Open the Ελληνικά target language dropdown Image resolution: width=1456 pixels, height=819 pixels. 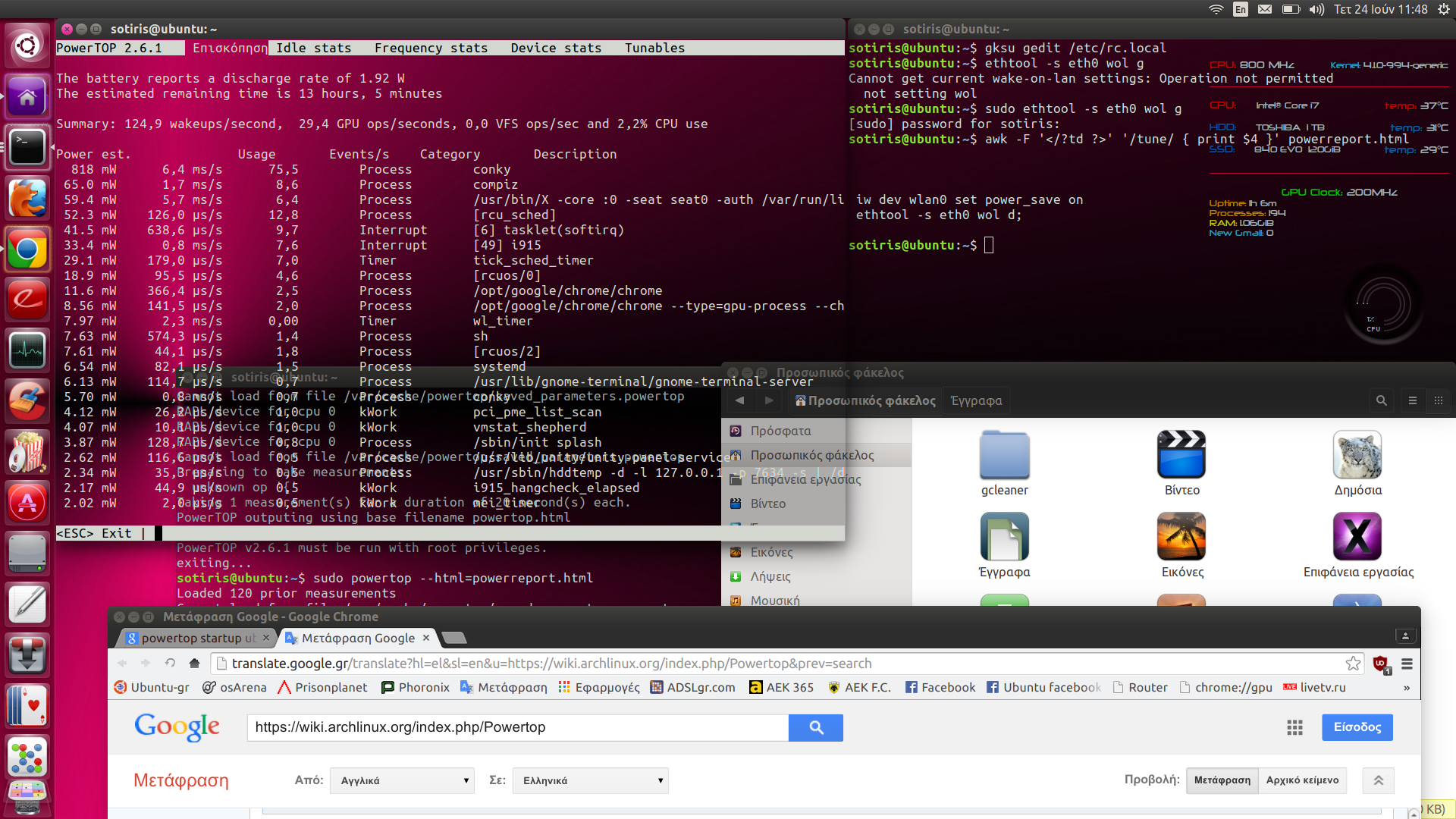590,780
